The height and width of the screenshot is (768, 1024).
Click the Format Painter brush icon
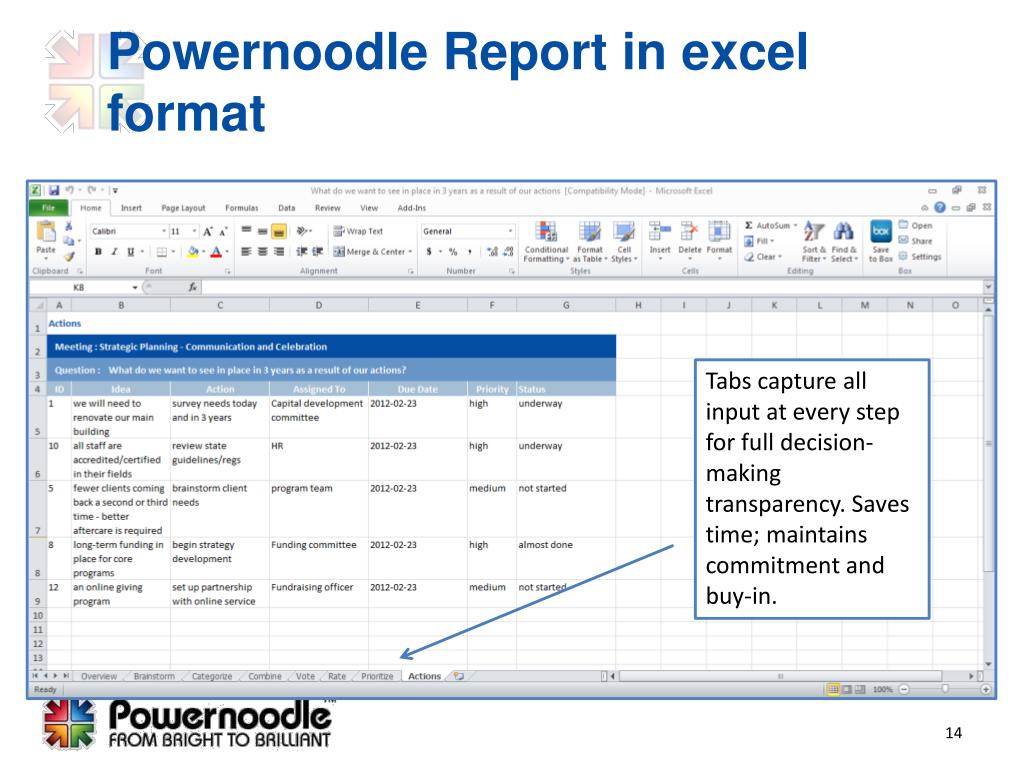coord(69,257)
